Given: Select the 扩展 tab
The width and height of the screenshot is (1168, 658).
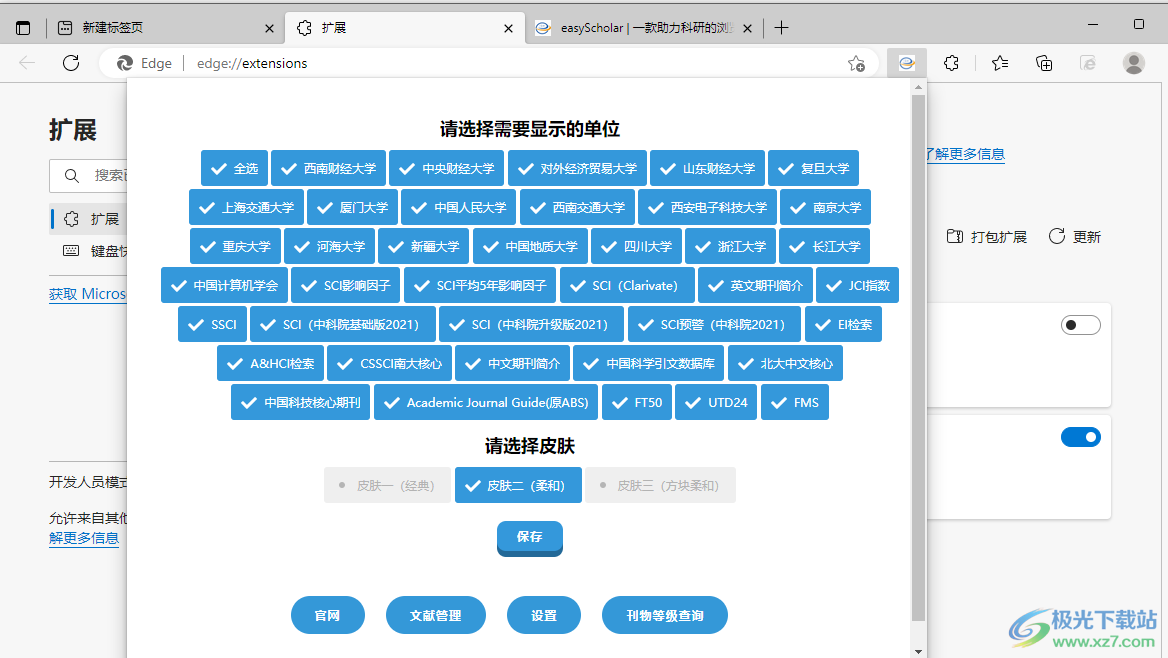Looking at the screenshot, I should point(404,28).
